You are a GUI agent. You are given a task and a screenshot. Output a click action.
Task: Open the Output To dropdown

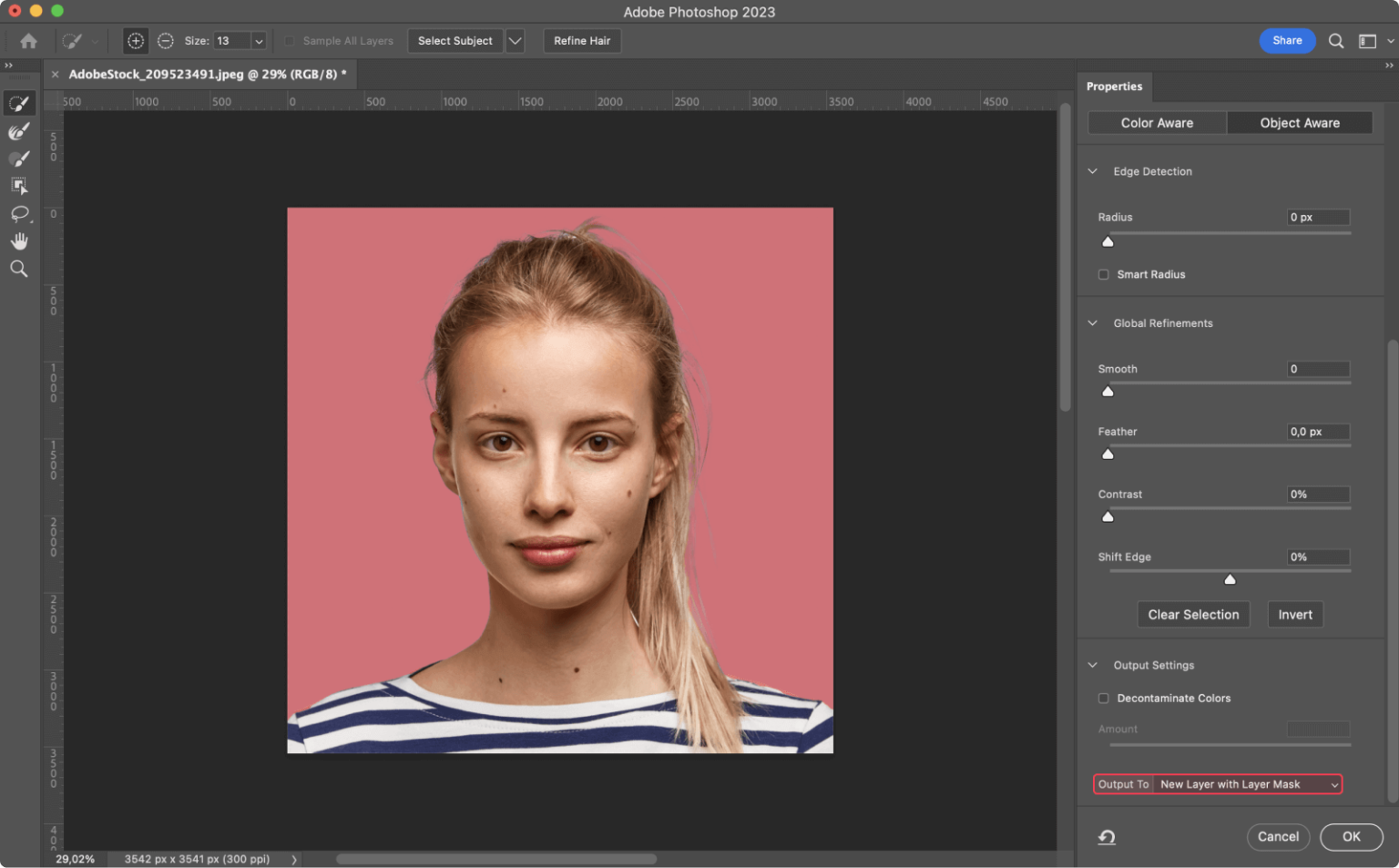[1246, 784]
